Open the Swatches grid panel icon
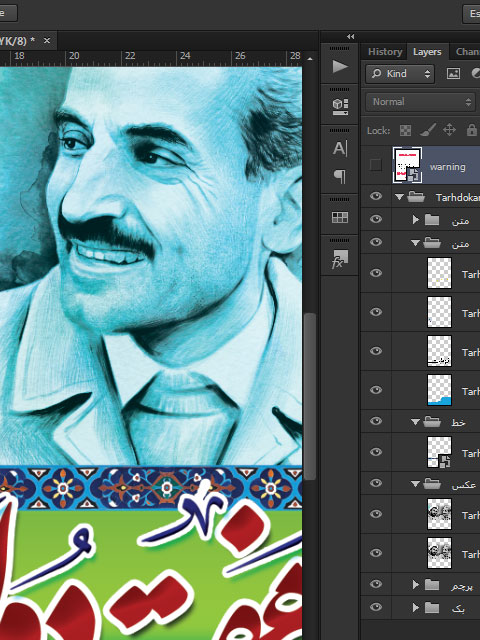Screen dimensions: 480x640 tap(340, 217)
